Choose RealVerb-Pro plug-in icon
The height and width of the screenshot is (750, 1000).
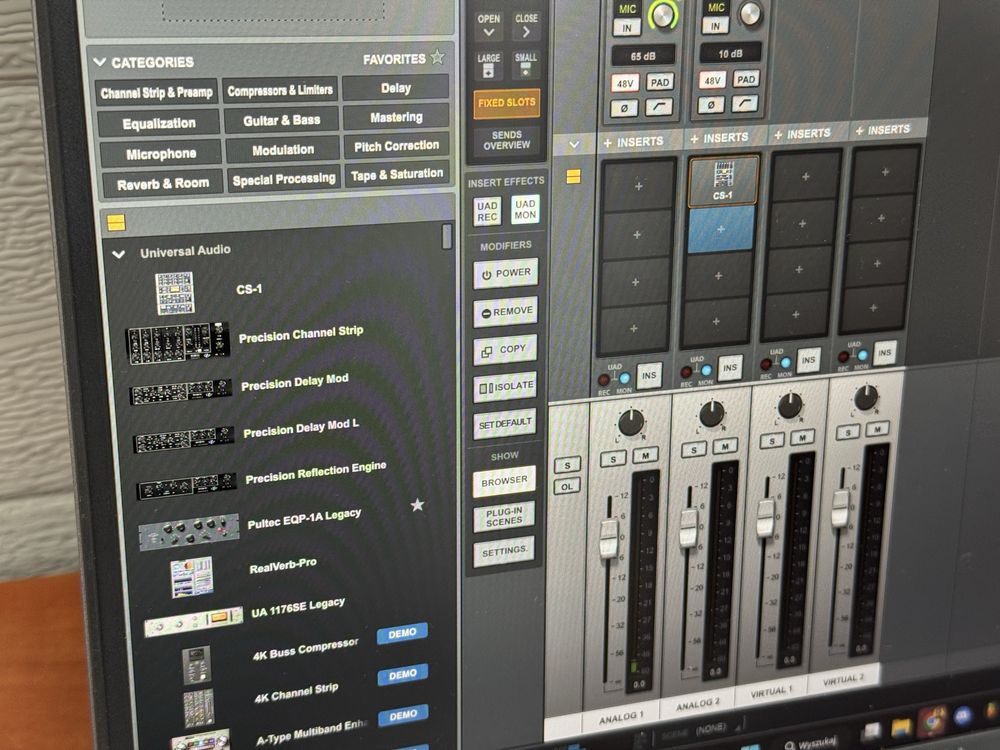coord(191,577)
